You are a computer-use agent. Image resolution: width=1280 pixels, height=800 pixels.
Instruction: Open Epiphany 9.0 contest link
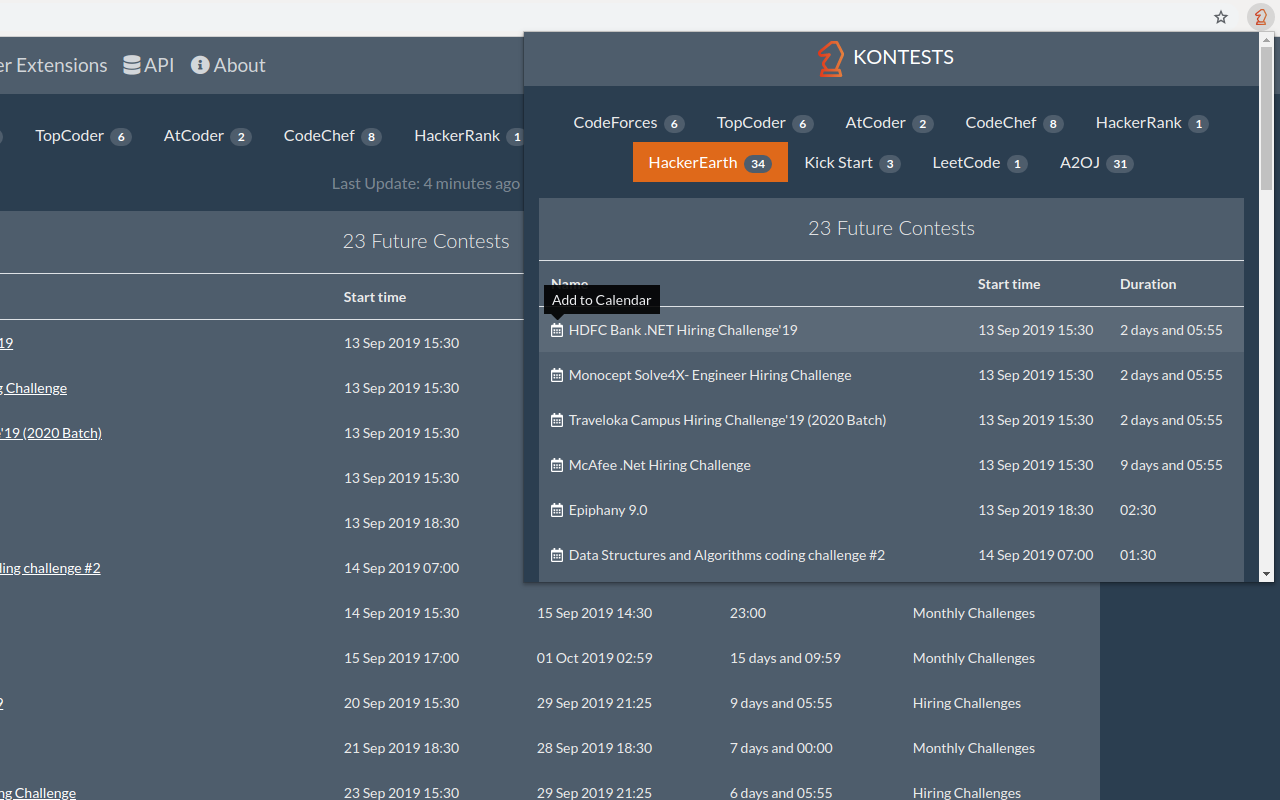[x=608, y=510]
